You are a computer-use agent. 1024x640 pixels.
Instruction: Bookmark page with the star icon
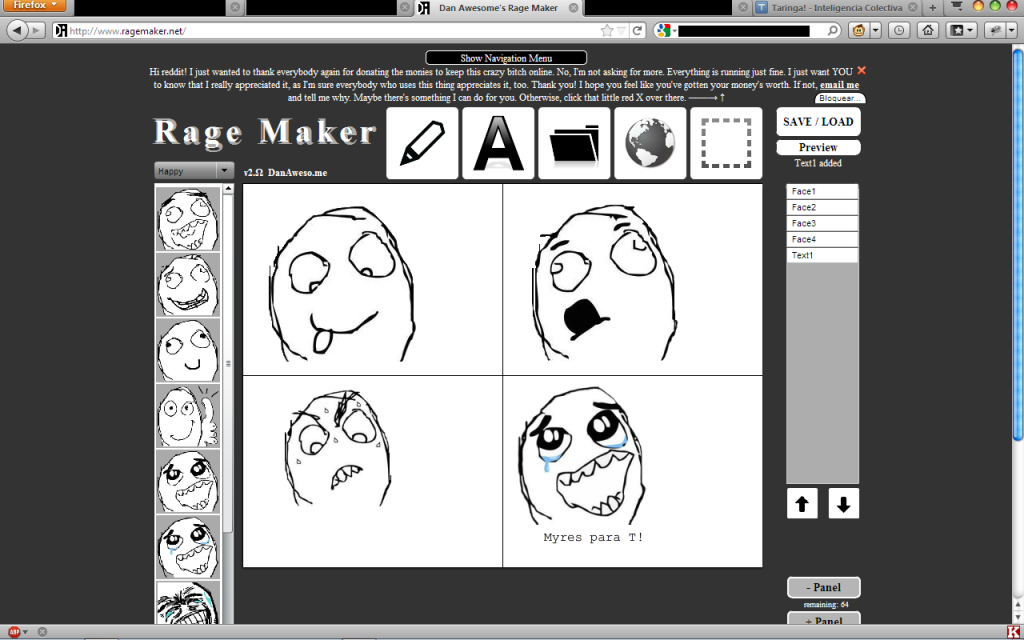point(607,30)
